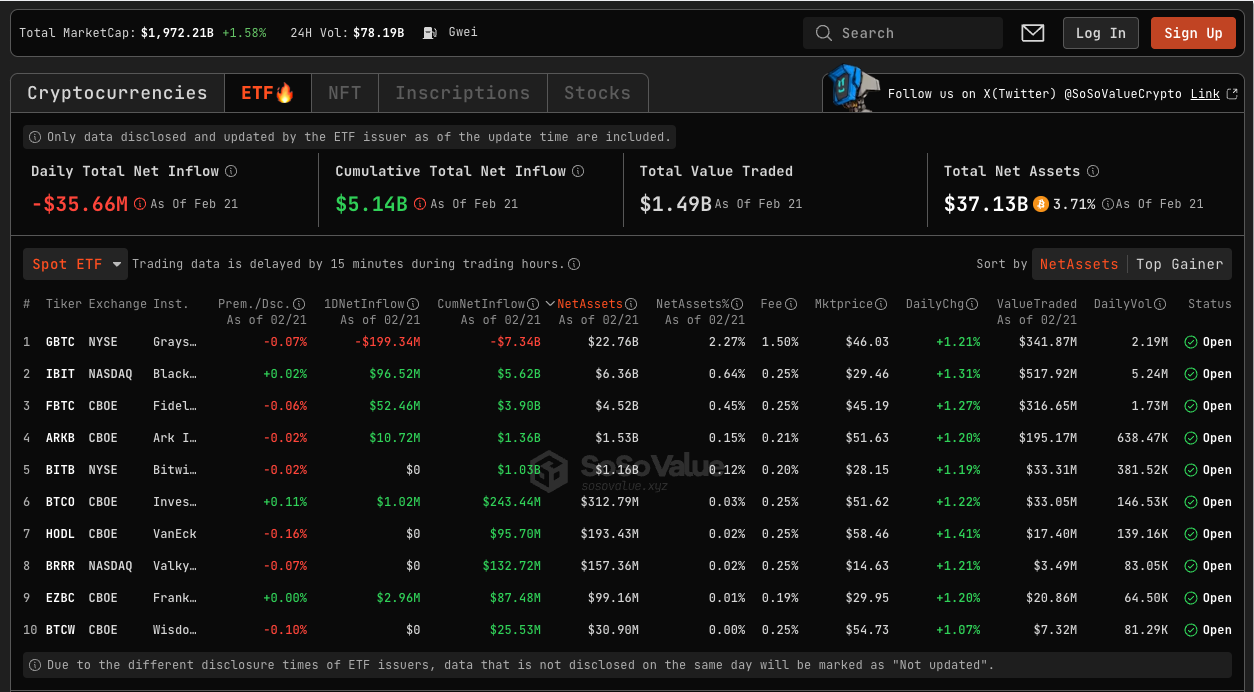
Task: Click info icon on DailyVol column header
Action: 1160,304
